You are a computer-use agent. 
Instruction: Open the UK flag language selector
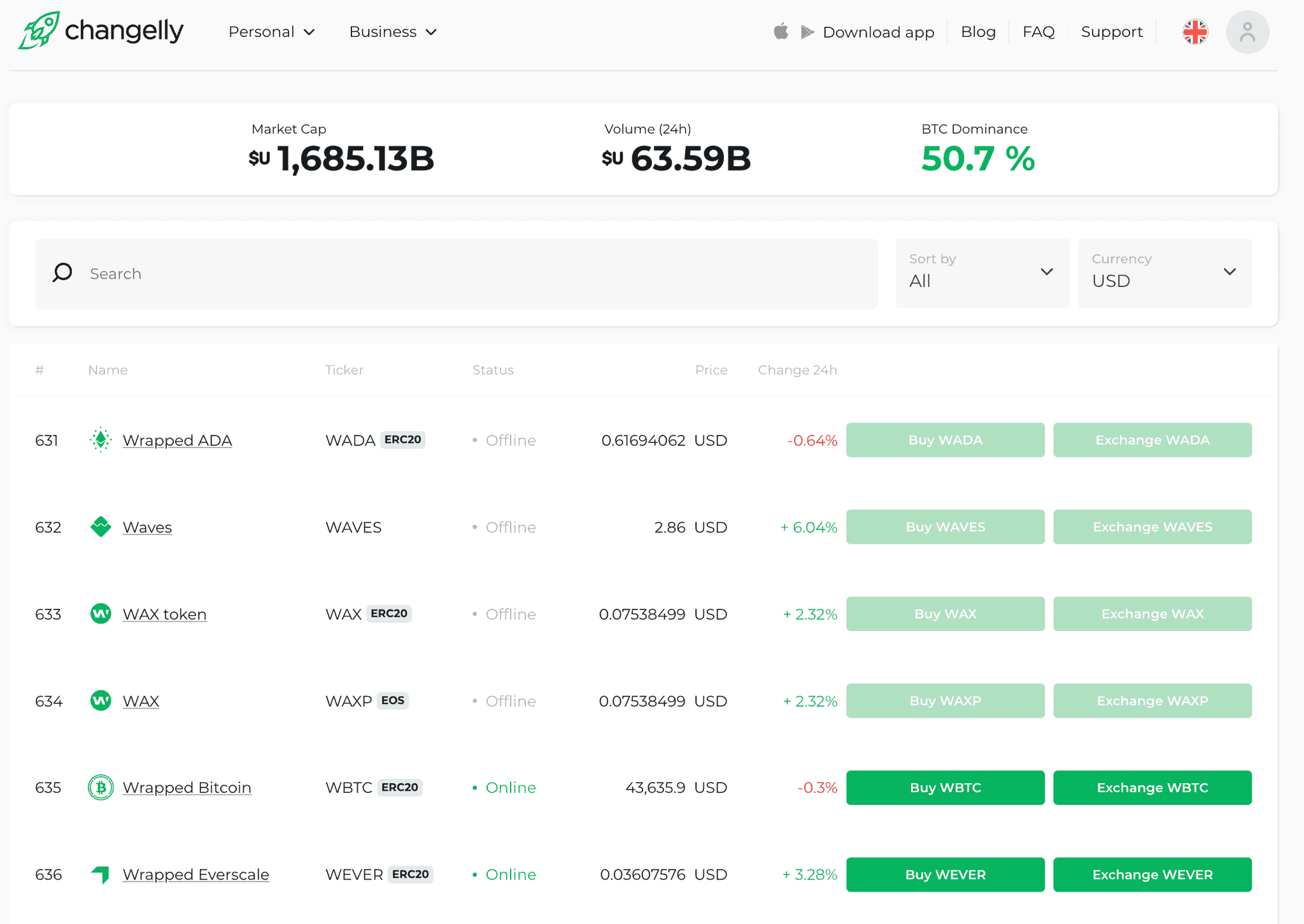click(x=1195, y=31)
